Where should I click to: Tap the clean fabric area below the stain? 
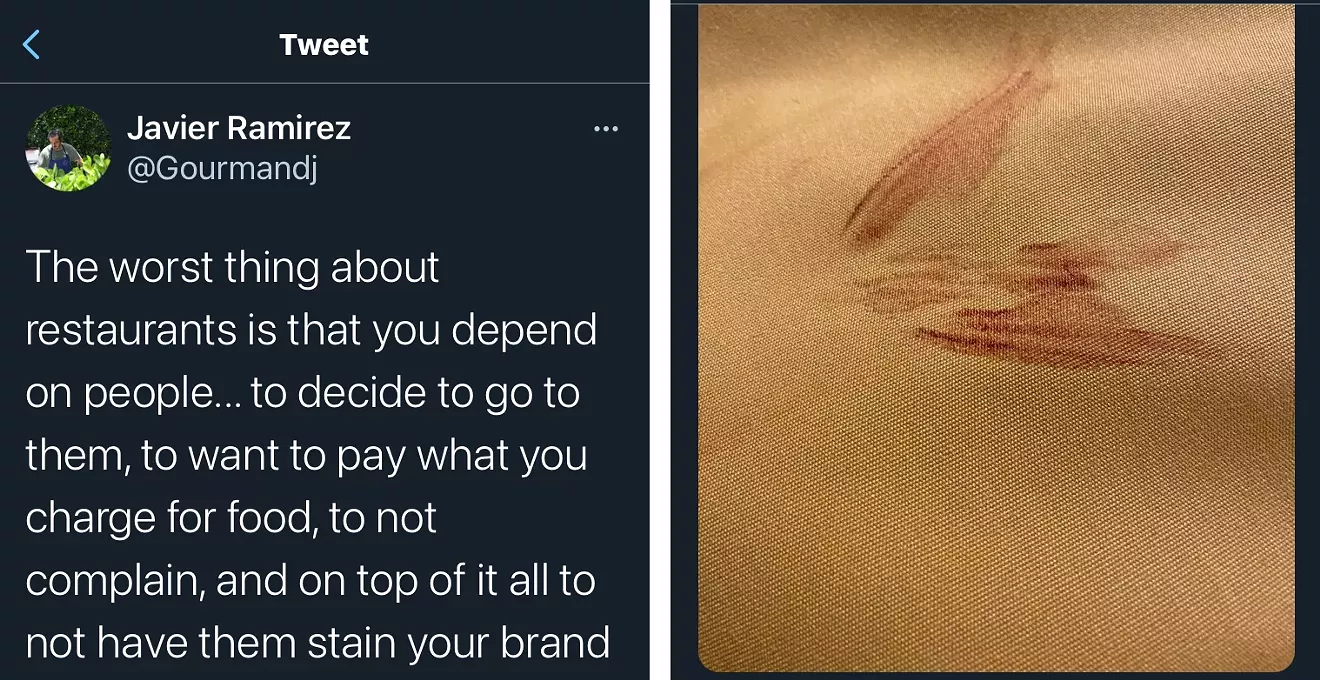coord(996,520)
